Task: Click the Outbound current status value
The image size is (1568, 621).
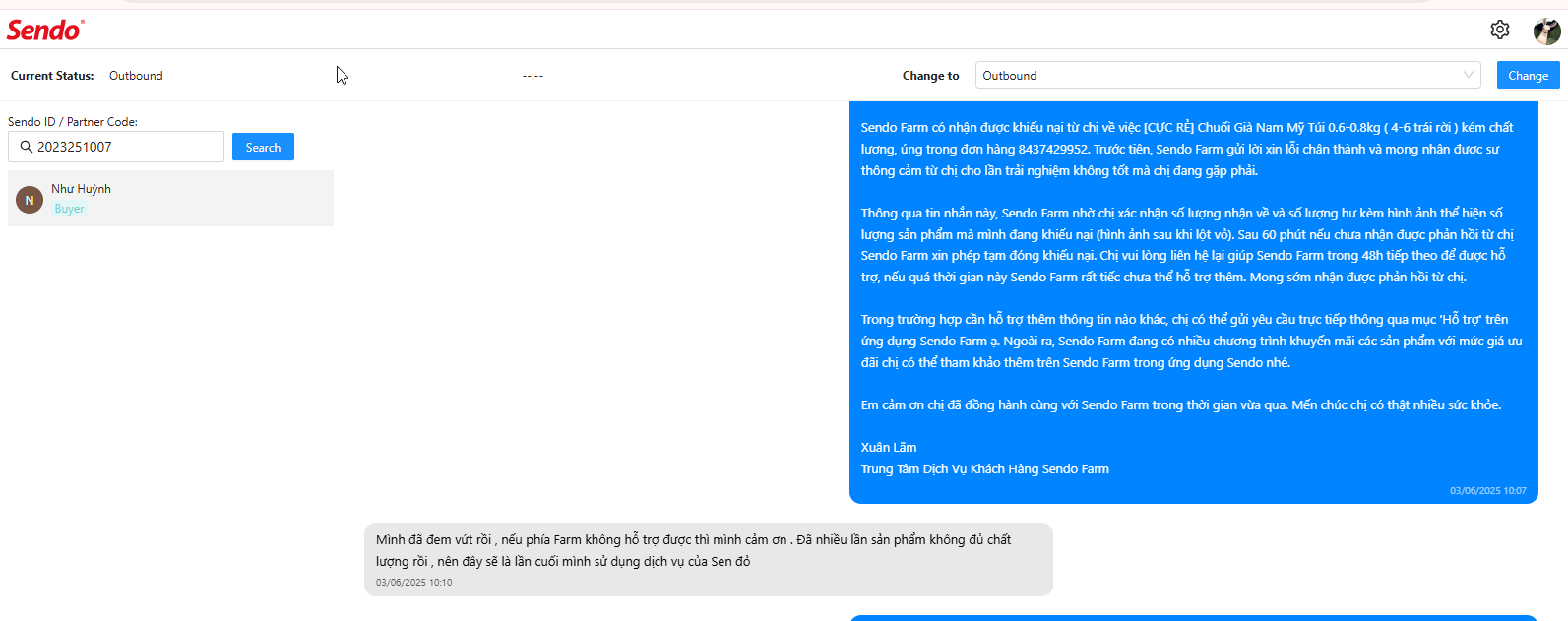Action: point(136,76)
